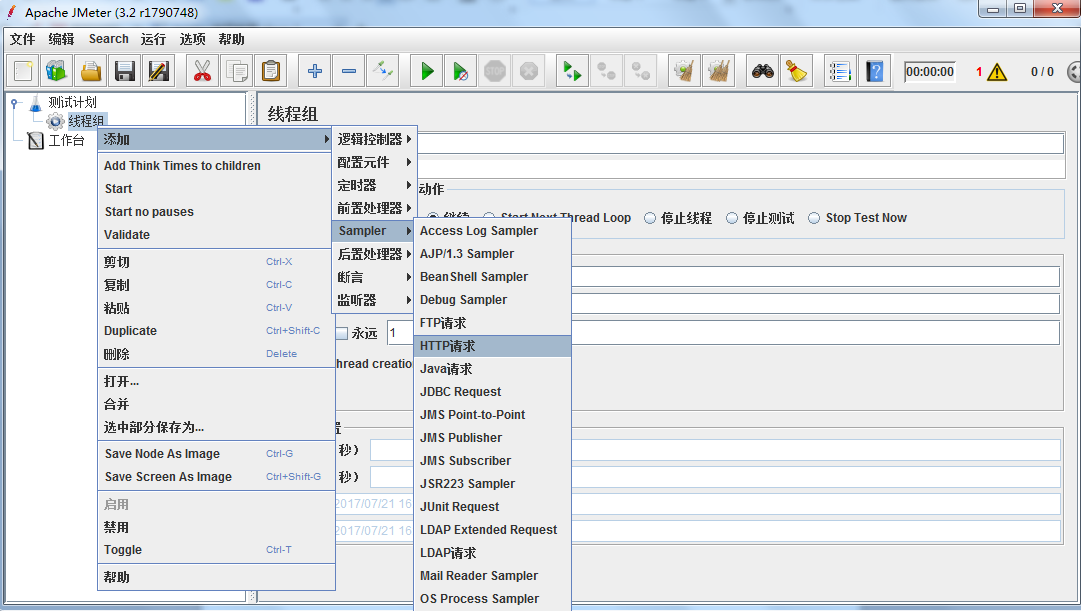This screenshot has height=611, width=1081.
Task: Click the Reset search brush icon
Action: pyautogui.click(x=796, y=71)
